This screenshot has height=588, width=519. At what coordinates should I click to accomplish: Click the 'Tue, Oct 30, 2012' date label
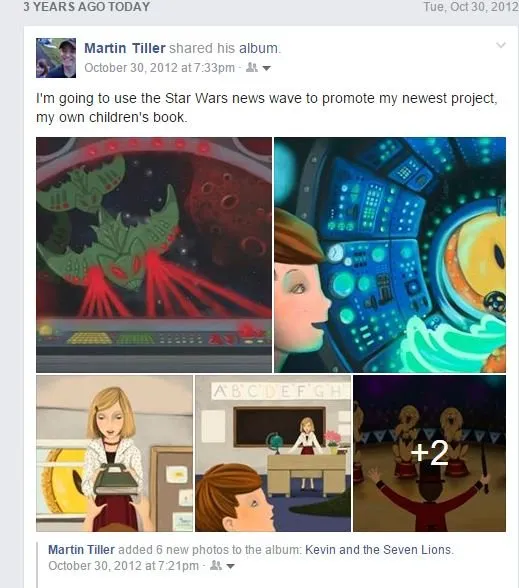coord(471,7)
